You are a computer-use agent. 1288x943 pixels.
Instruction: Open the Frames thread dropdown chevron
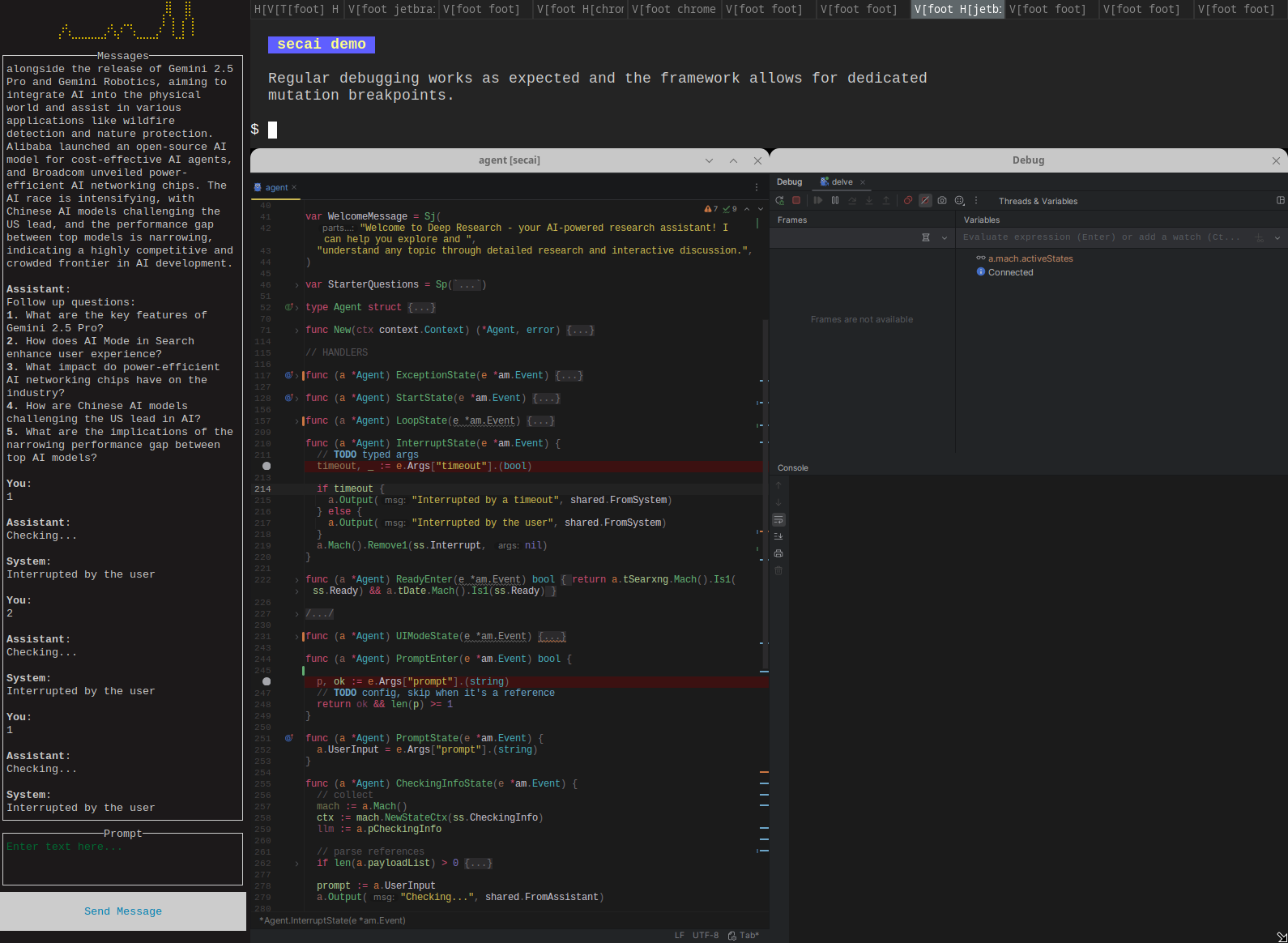[945, 238]
